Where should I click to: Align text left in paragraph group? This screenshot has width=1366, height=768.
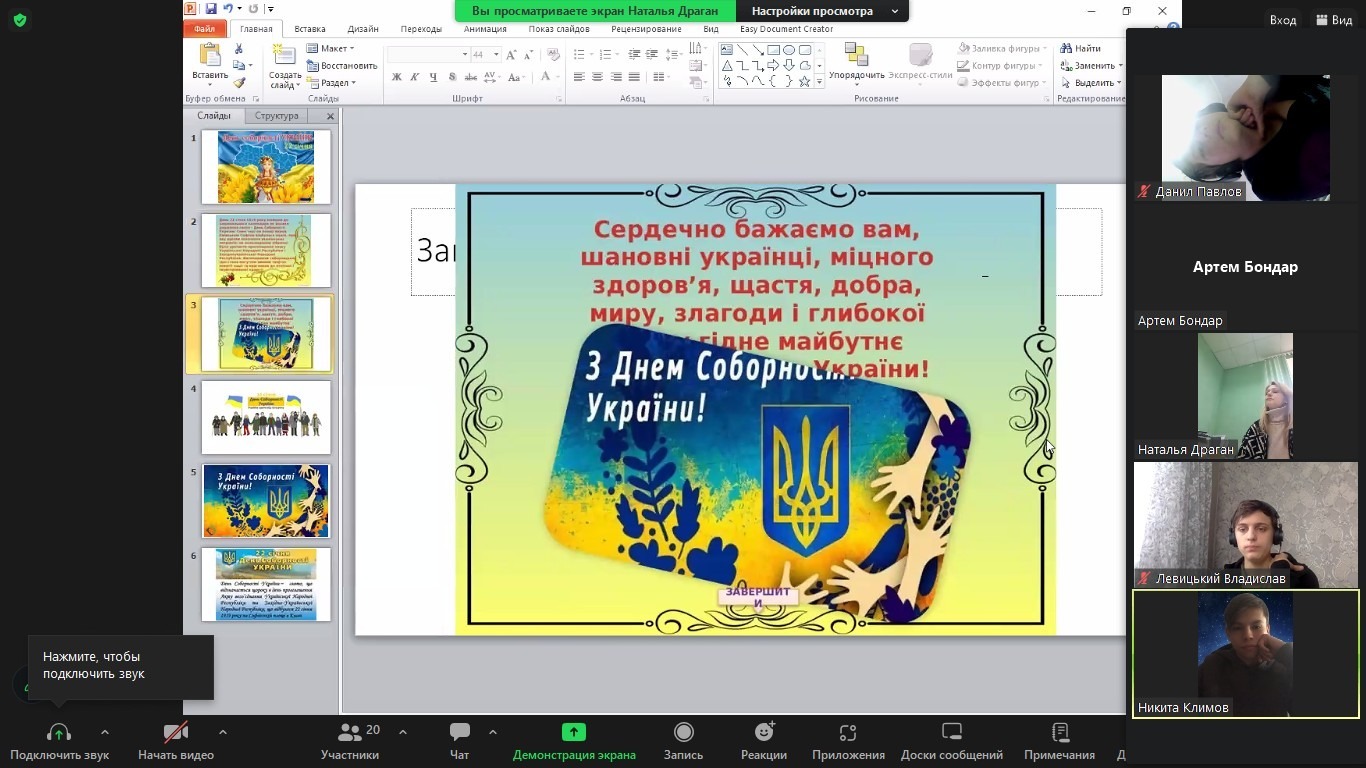tap(579, 77)
